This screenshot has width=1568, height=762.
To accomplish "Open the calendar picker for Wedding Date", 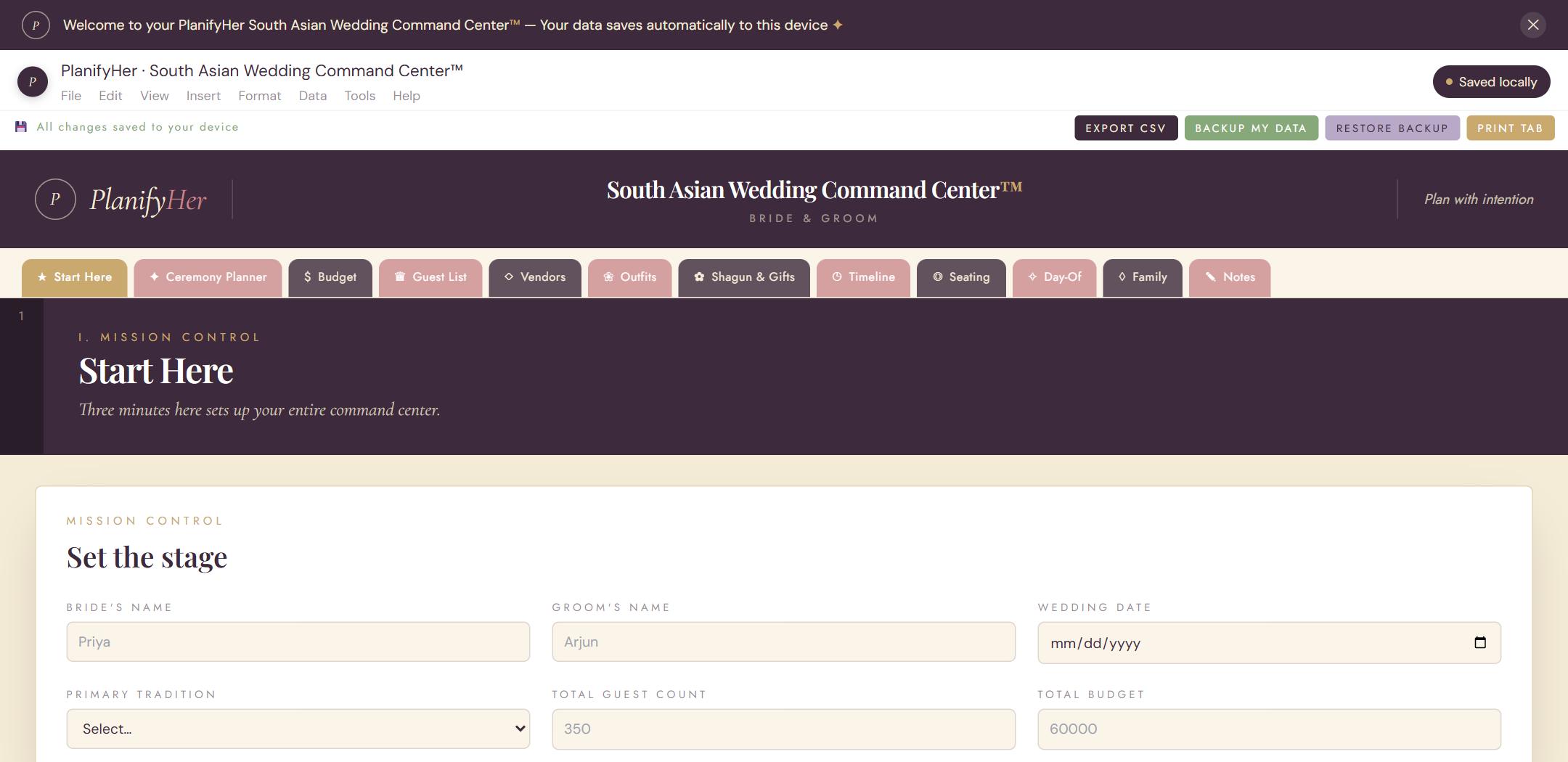I will coord(1480,642).
